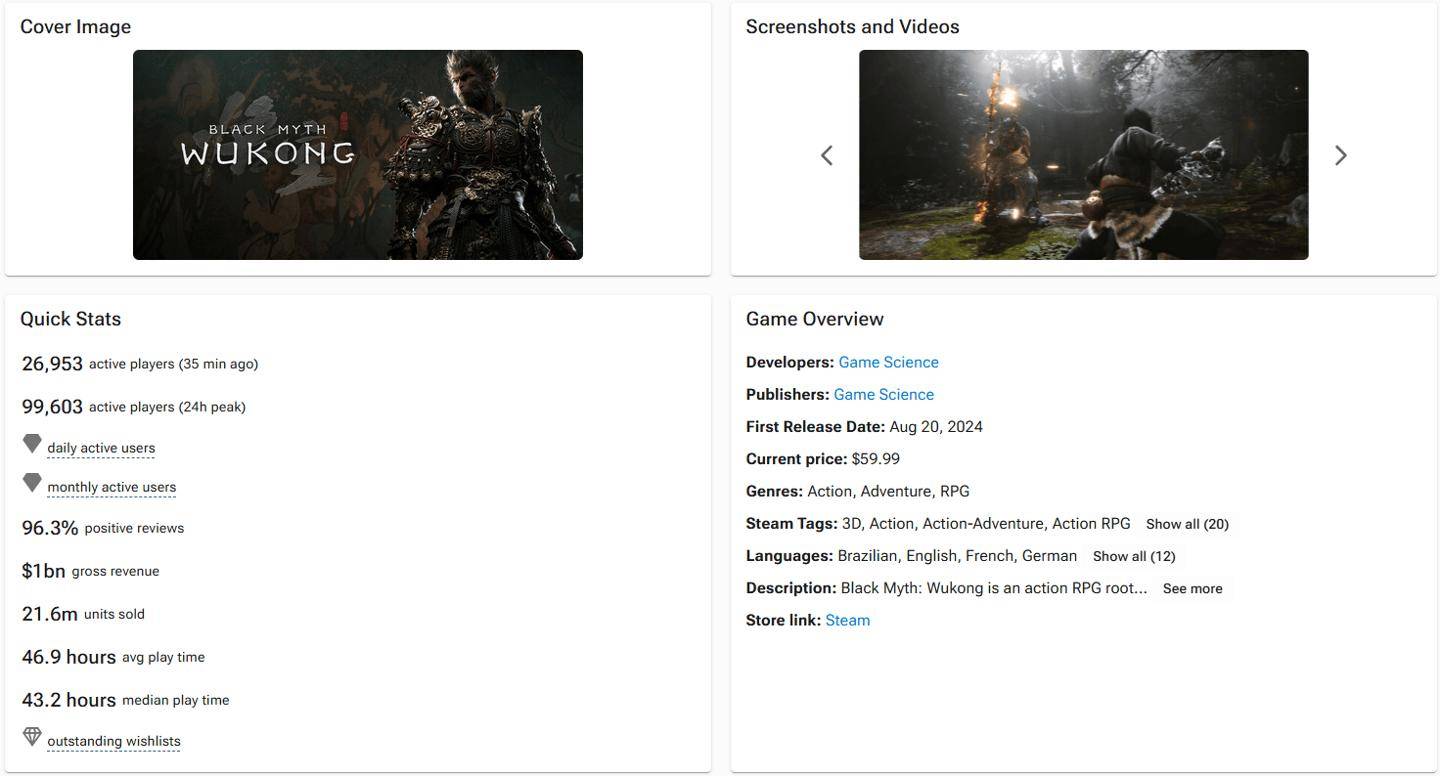Image resolution: width=1440 pixels, height=776 pixels.
Task: Select the Aug 20, 2024 release date
Action: tap(936, 427)
